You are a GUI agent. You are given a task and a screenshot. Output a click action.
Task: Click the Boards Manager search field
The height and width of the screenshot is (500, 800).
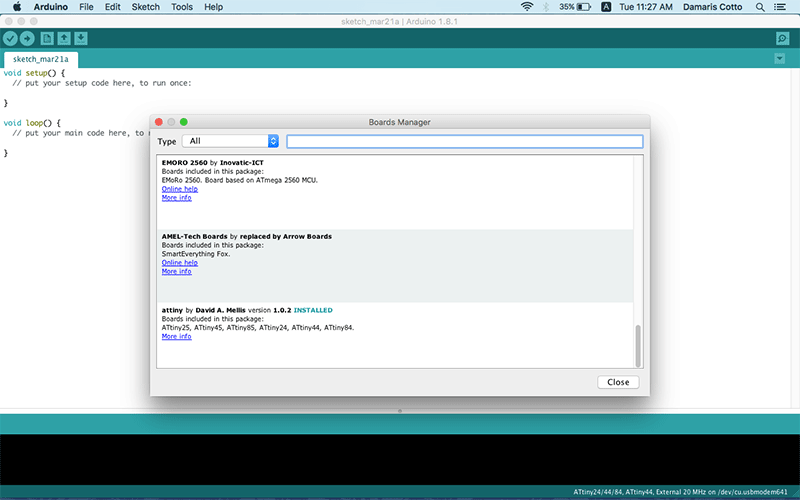pyautogui.click(x=465, y=141)
